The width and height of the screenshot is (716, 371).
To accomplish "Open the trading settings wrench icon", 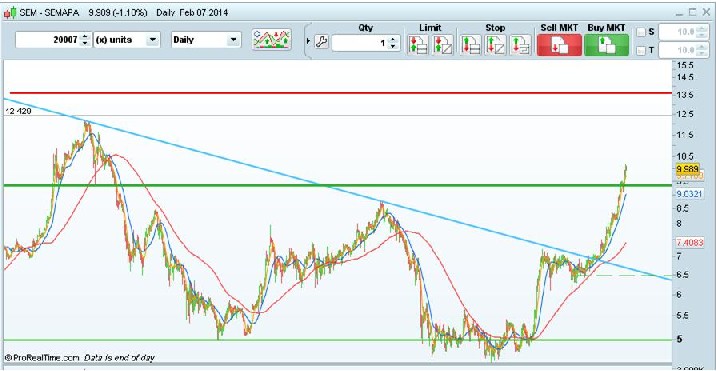I will click(x=321, y=42).
